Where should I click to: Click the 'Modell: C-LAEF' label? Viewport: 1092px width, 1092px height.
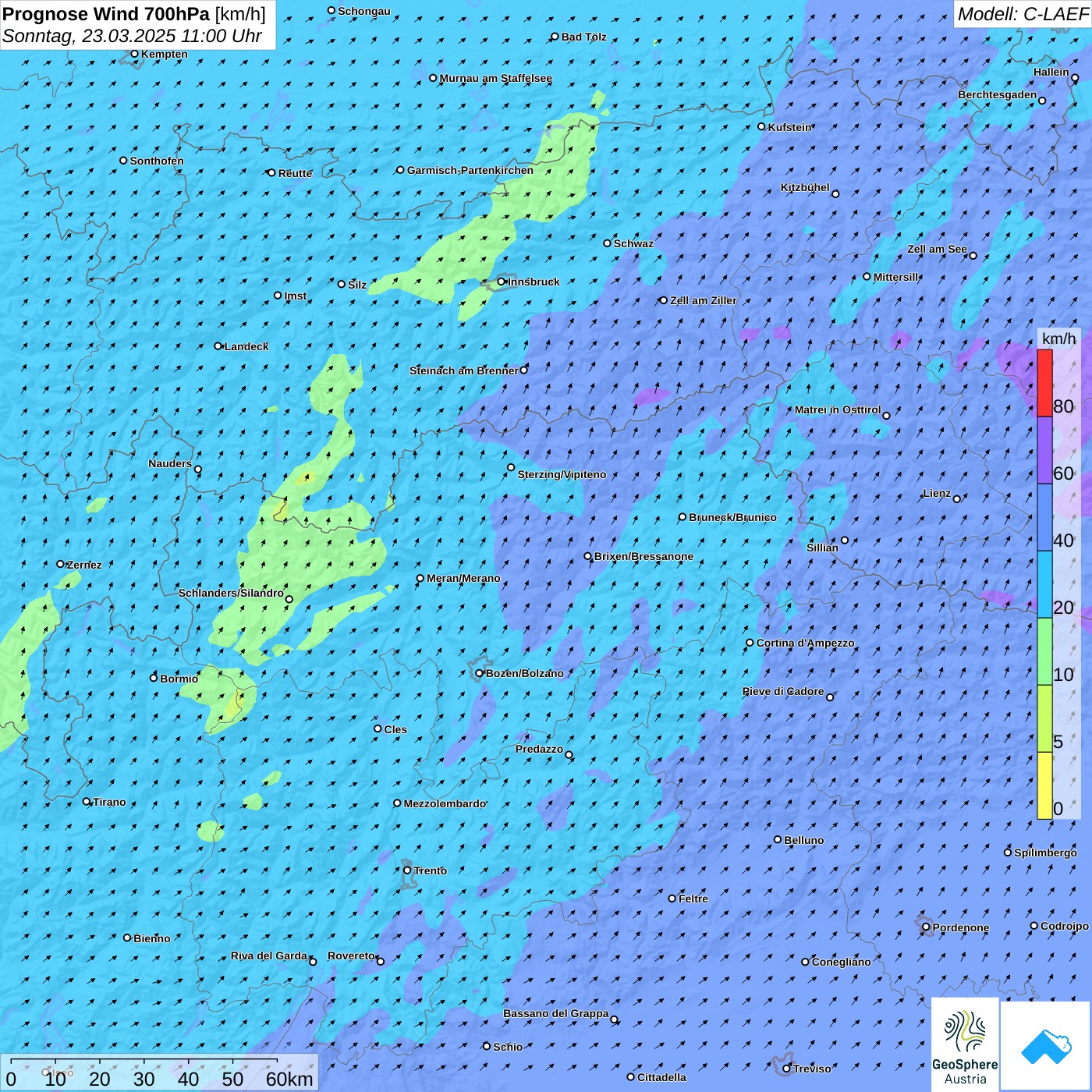(1023, 14)
